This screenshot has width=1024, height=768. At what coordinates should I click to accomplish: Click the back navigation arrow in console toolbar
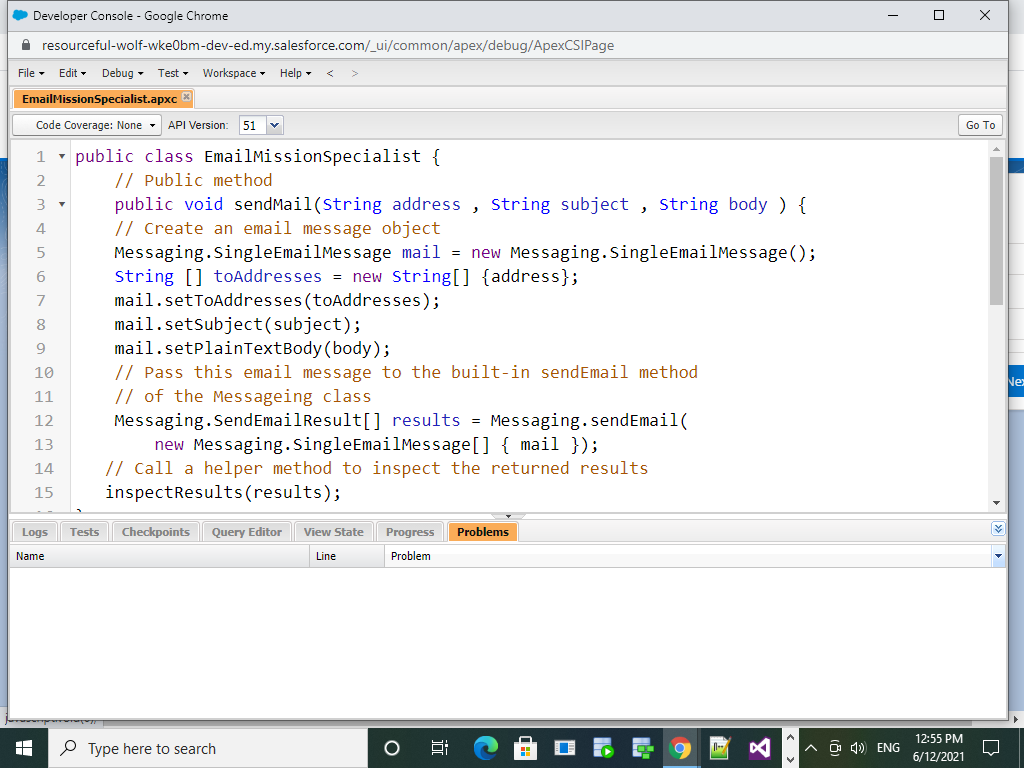330,72
